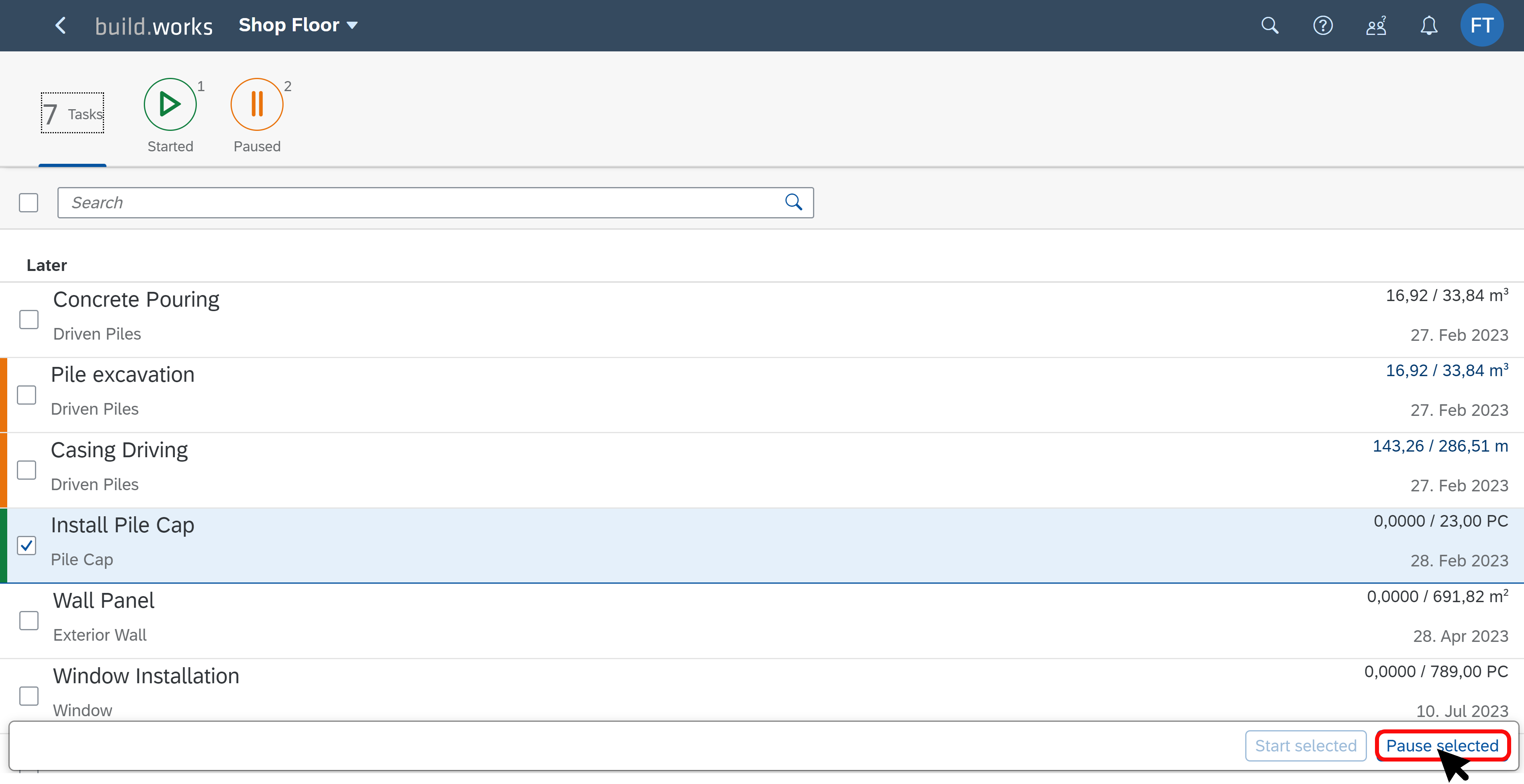
Task: Open the team members icon
Action: (x=1376, y=25)
